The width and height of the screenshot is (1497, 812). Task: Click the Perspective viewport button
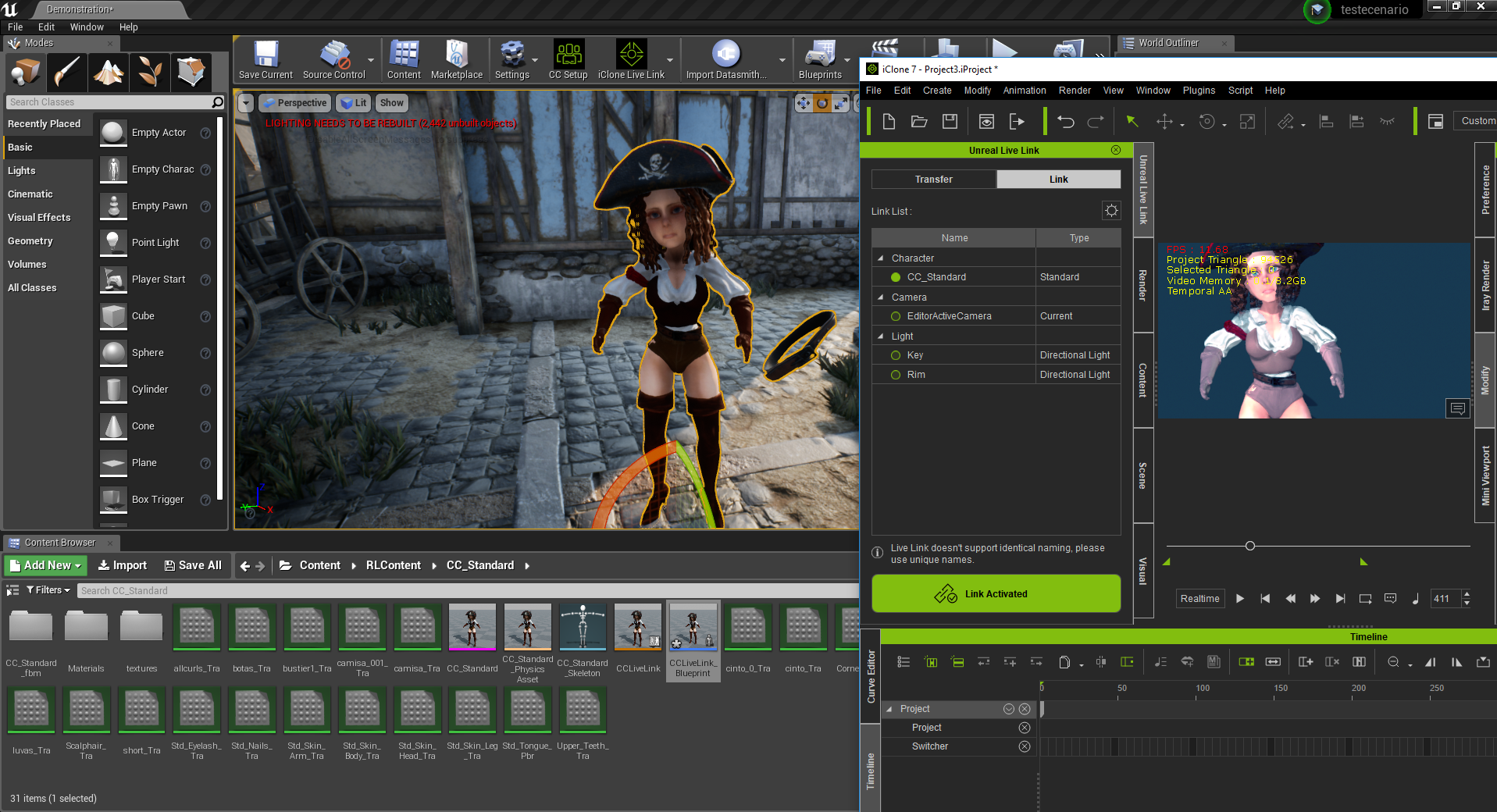pos(294,103)
